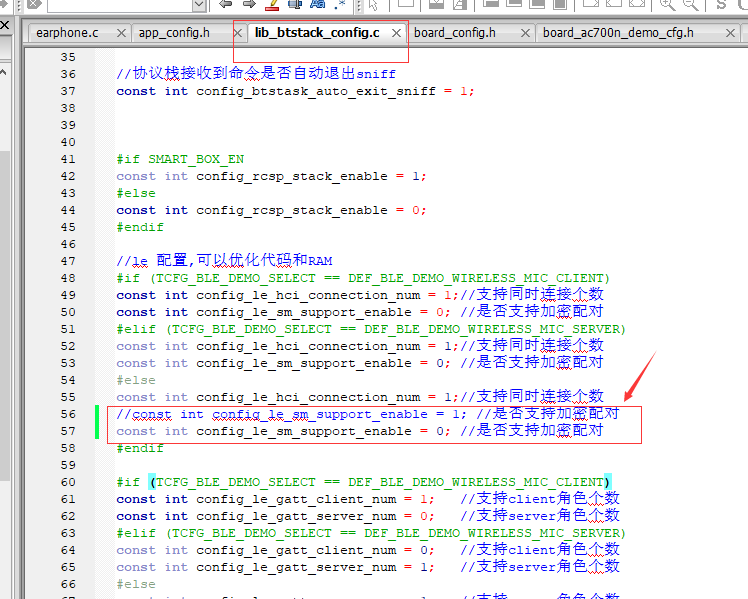Toggle match case Aa option
The width and height of the screenshot is (748, 599).
point(318,4)
